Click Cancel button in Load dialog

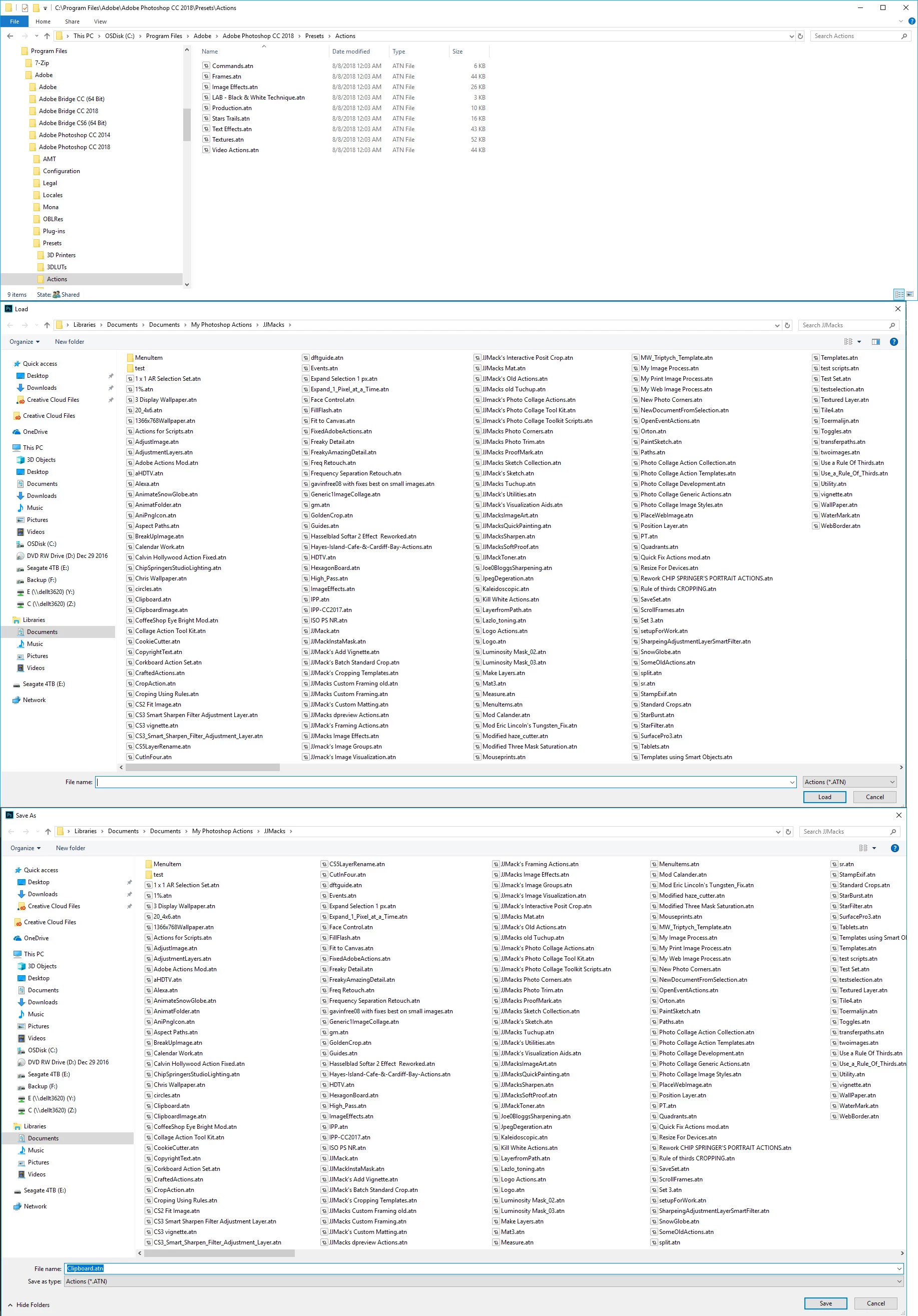(x=874, y=797)
